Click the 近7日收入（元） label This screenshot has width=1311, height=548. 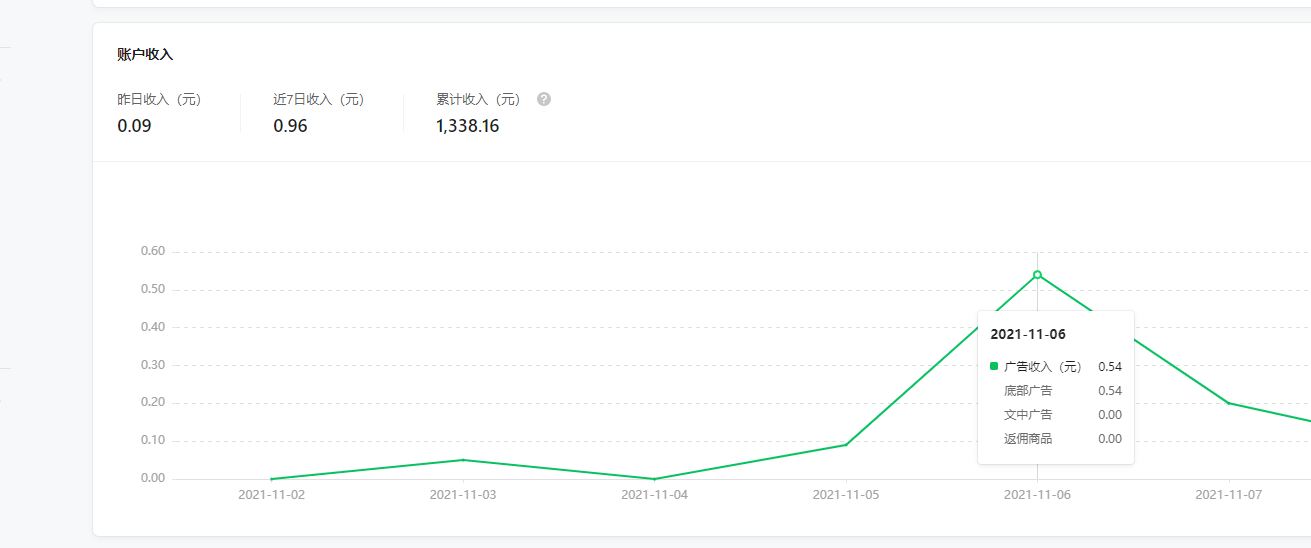pyautogui.click(x=318, y=100)
